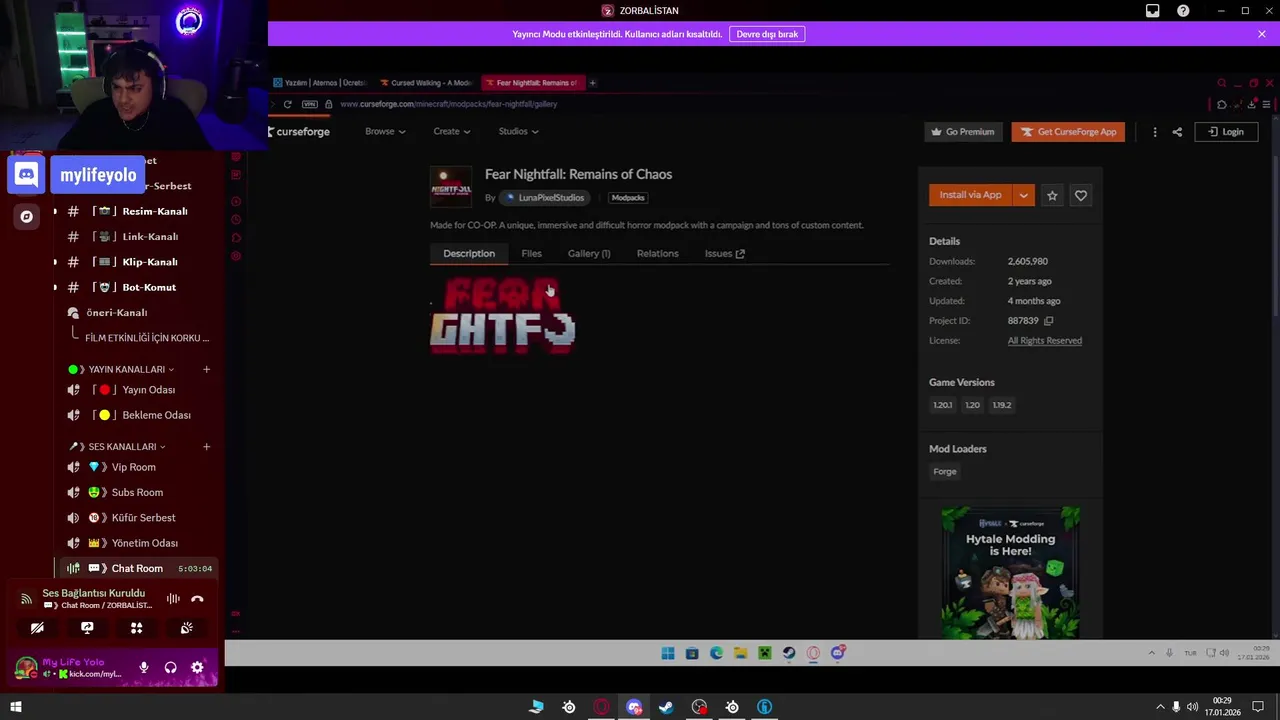Screen dimensions: 1280x720
Task: Dismiss the streamer mode banner
Action: tap(1262, 34)
